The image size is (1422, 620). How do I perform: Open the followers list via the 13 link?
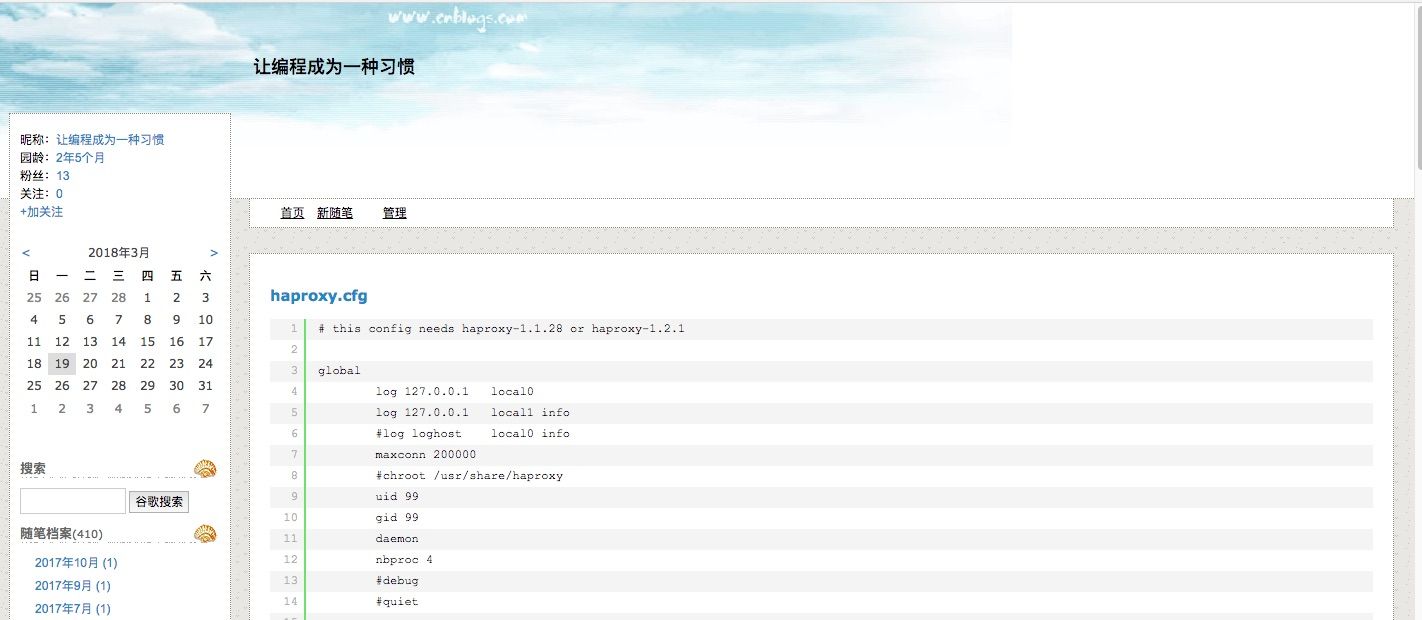pos(63,175)
